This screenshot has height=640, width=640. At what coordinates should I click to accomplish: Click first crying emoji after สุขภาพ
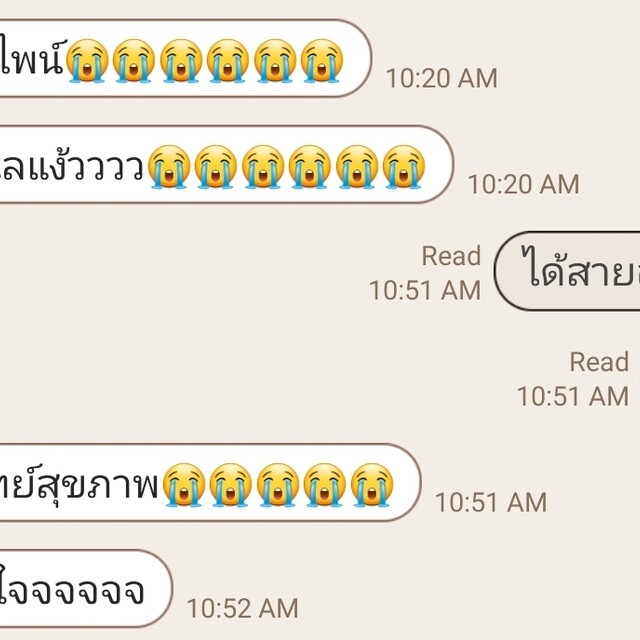point(184,485)
